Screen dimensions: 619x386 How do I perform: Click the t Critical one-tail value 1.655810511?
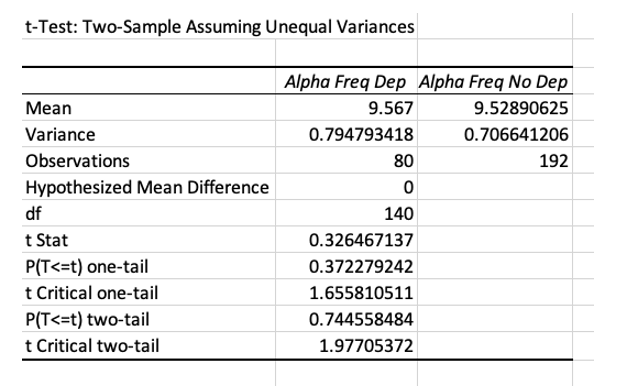[346, 293]
